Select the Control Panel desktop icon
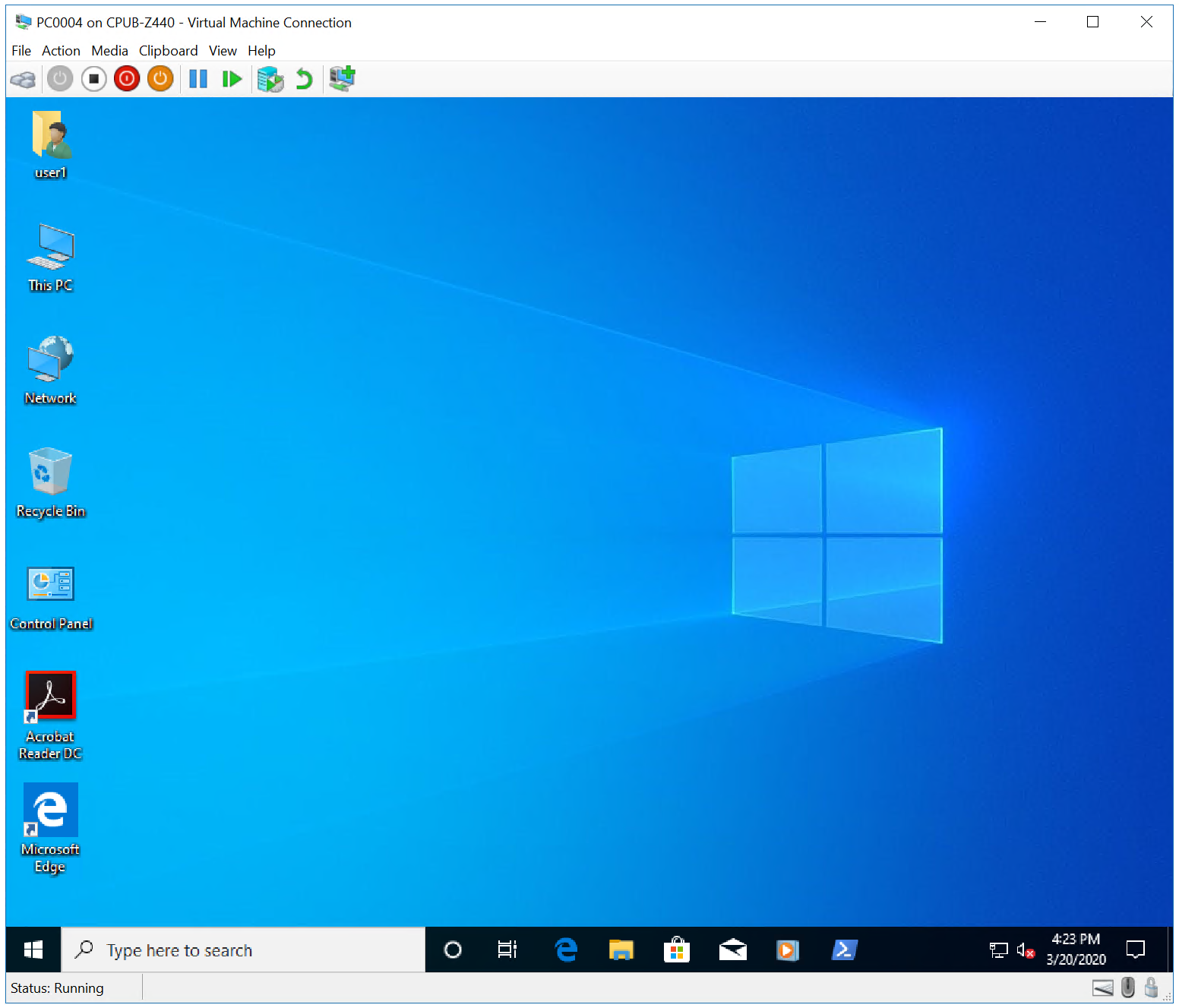1179x1008 pixels. 50,584
